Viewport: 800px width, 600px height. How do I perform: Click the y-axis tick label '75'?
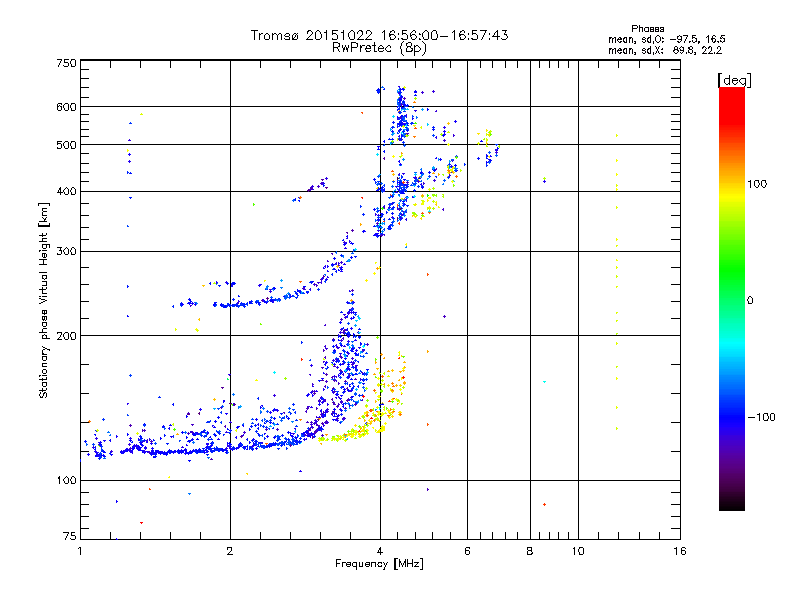click(70, 536)
